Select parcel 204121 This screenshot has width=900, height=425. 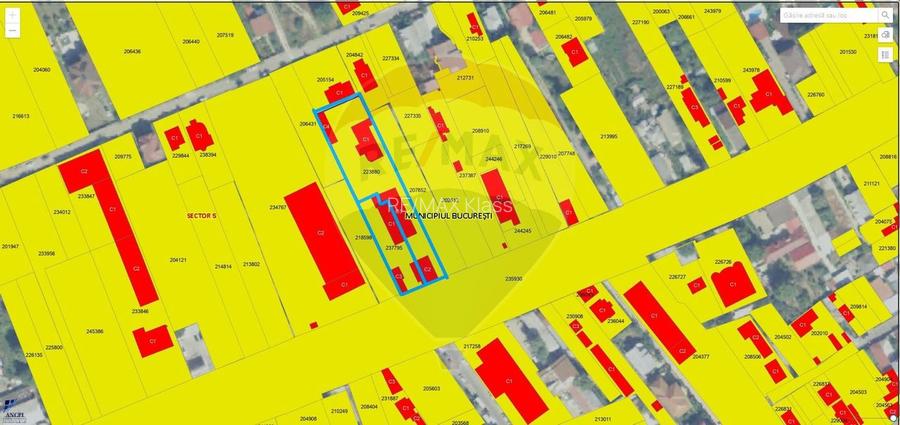pyautogui.click(x=178, y=260)
